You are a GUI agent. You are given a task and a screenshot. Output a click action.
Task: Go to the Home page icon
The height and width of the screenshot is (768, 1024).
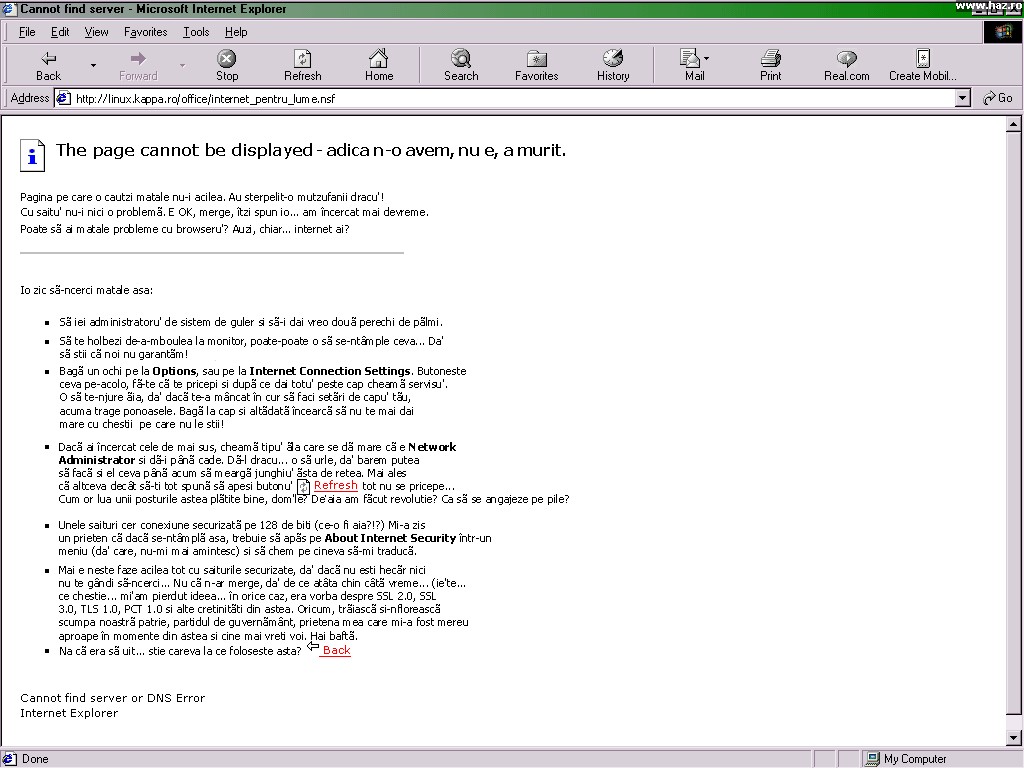tap(378, 66)
